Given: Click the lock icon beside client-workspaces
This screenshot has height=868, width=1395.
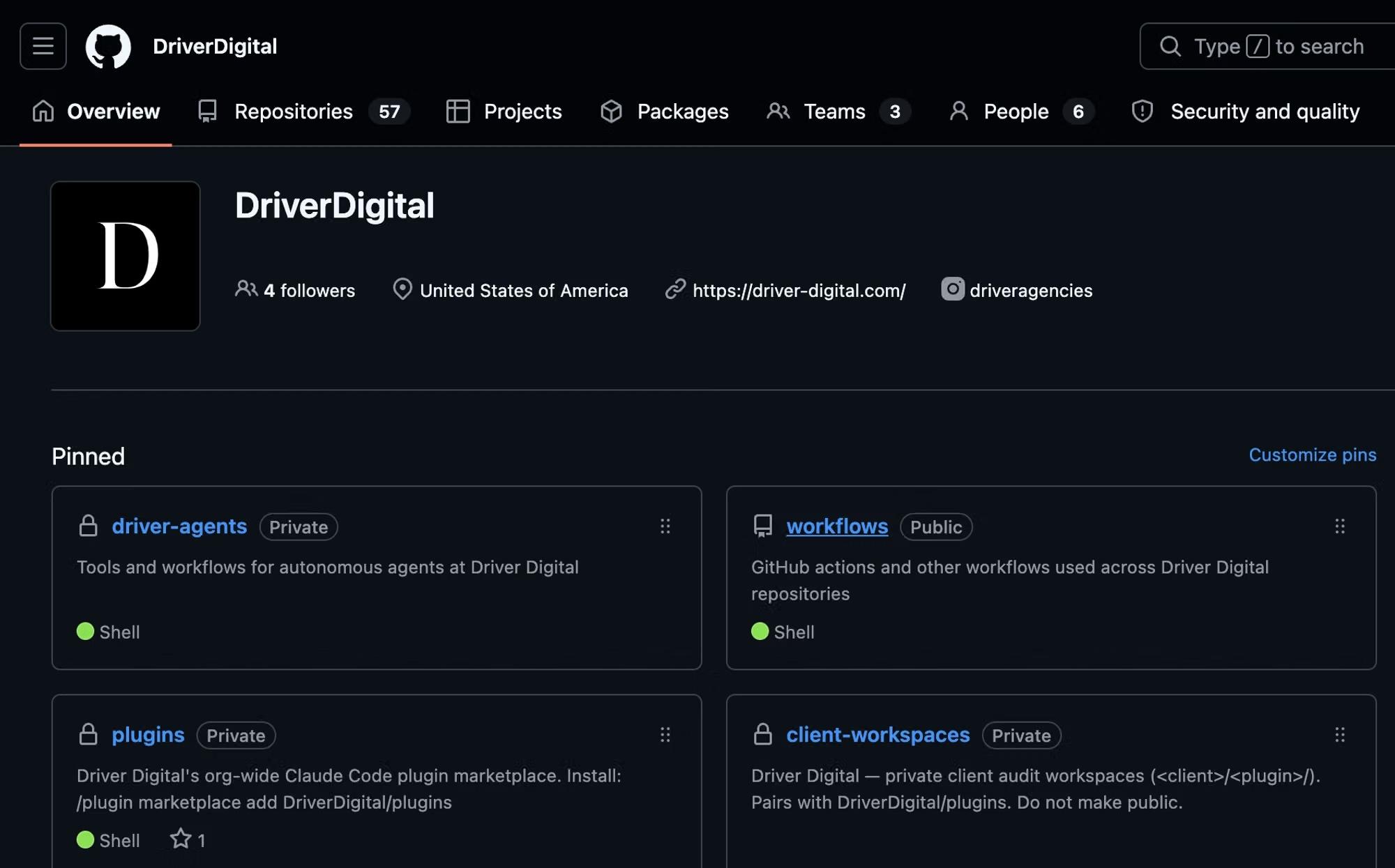Looking at the screenshot, I should click(x=763, y=734).
